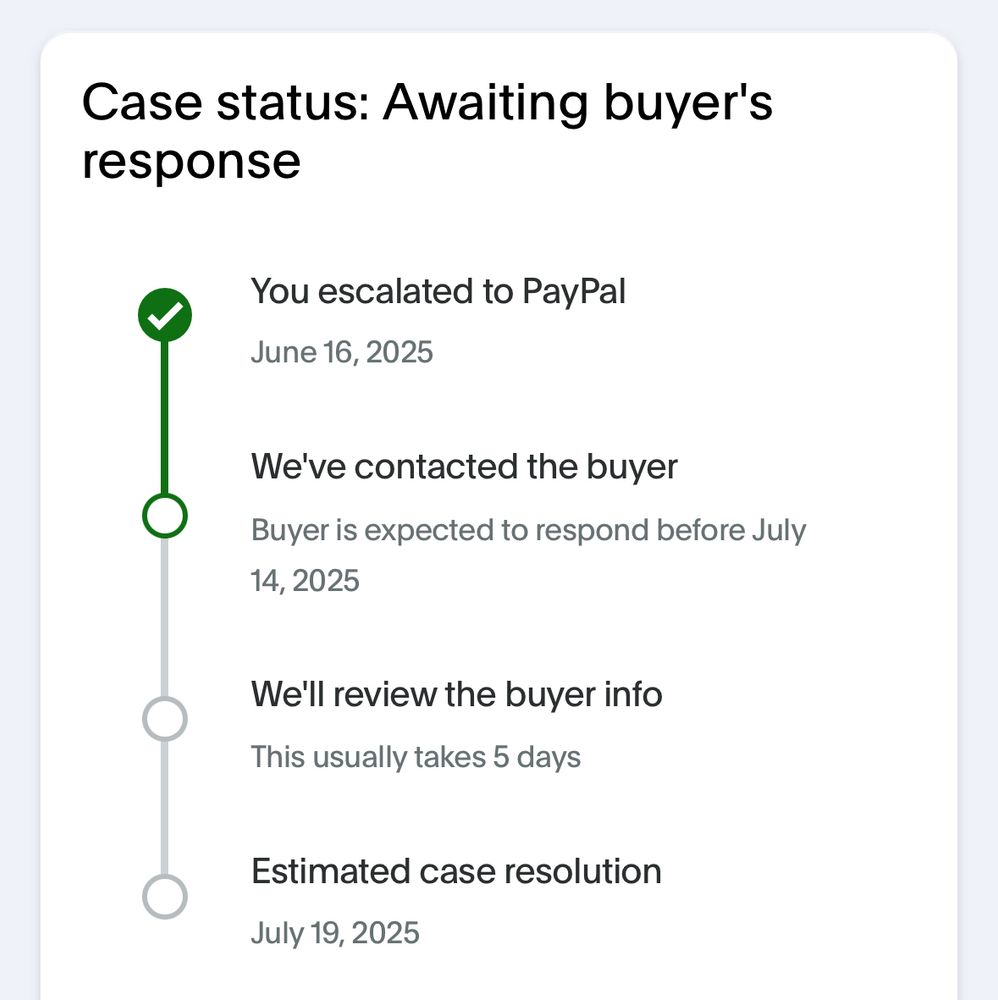Select the 'We'll review the buyer info' step
Viewport: 998px width, 1000px height.
(x=456, y=693)
